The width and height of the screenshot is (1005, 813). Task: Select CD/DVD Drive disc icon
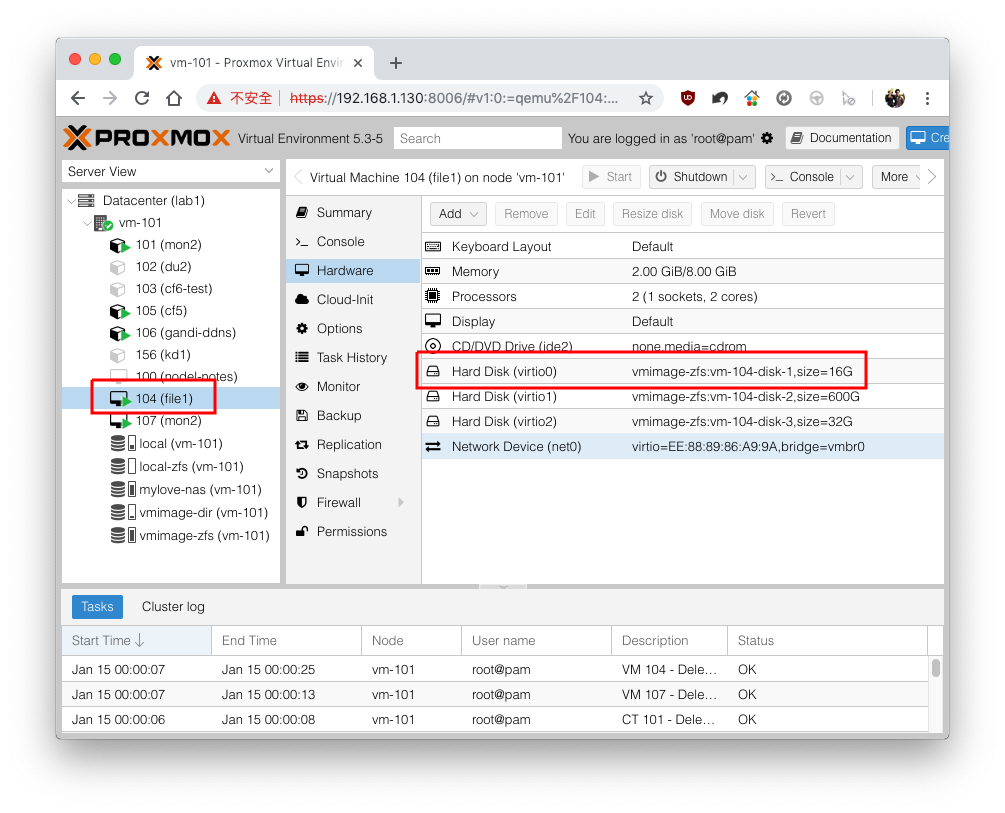click(433, 346)
